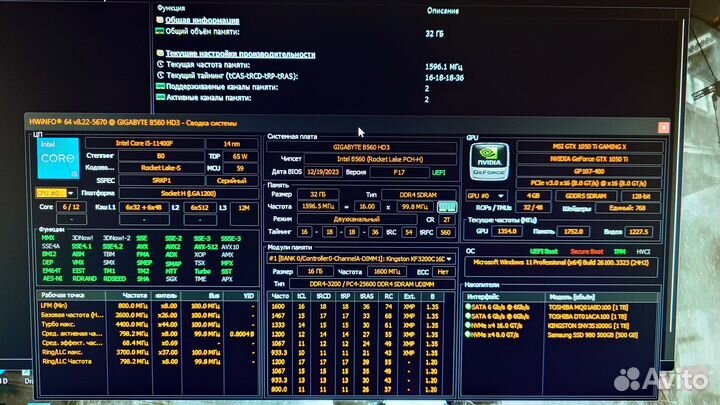This screenshot has width=720, height=405.
Task: Click the NVIDIA GeForce logo
Action: (x=489, y=161)
